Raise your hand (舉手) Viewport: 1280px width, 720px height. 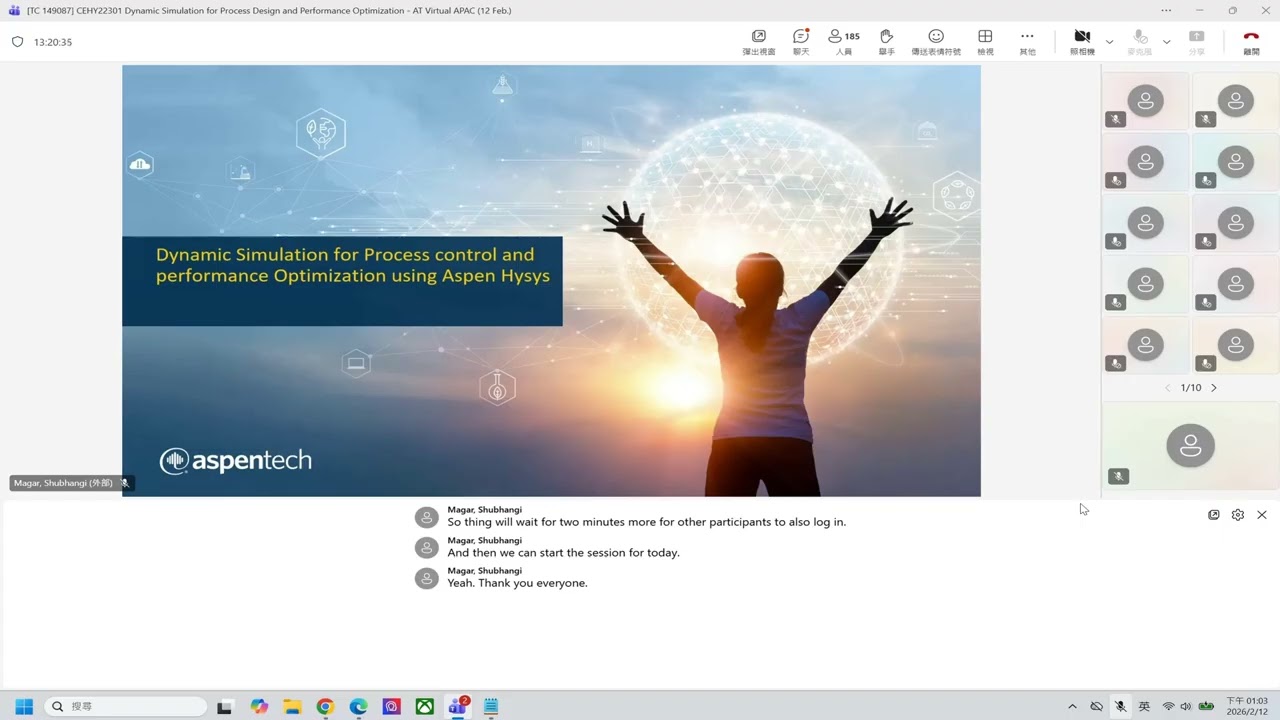point(886,42)
